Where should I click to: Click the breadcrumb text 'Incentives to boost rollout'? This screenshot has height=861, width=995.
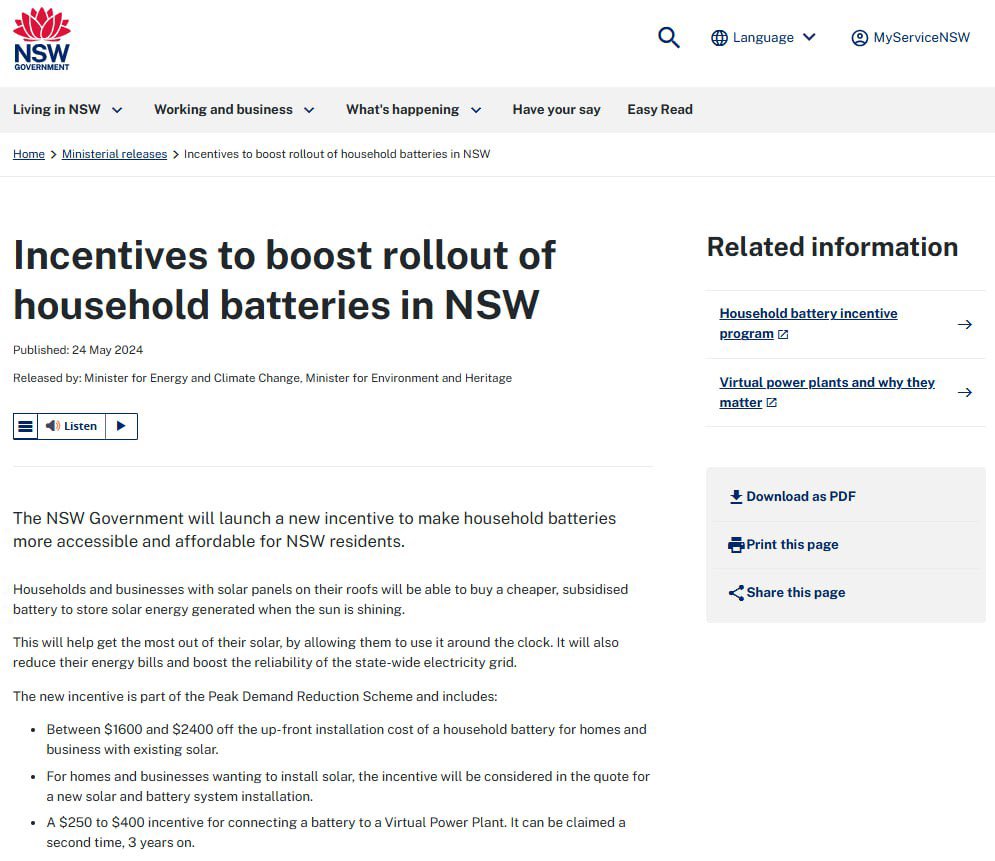tap(336, 154)
